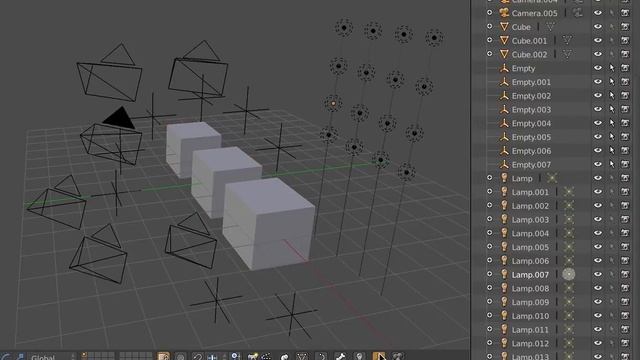Select the Lamp.001 name in outliner

click(530, 192)
